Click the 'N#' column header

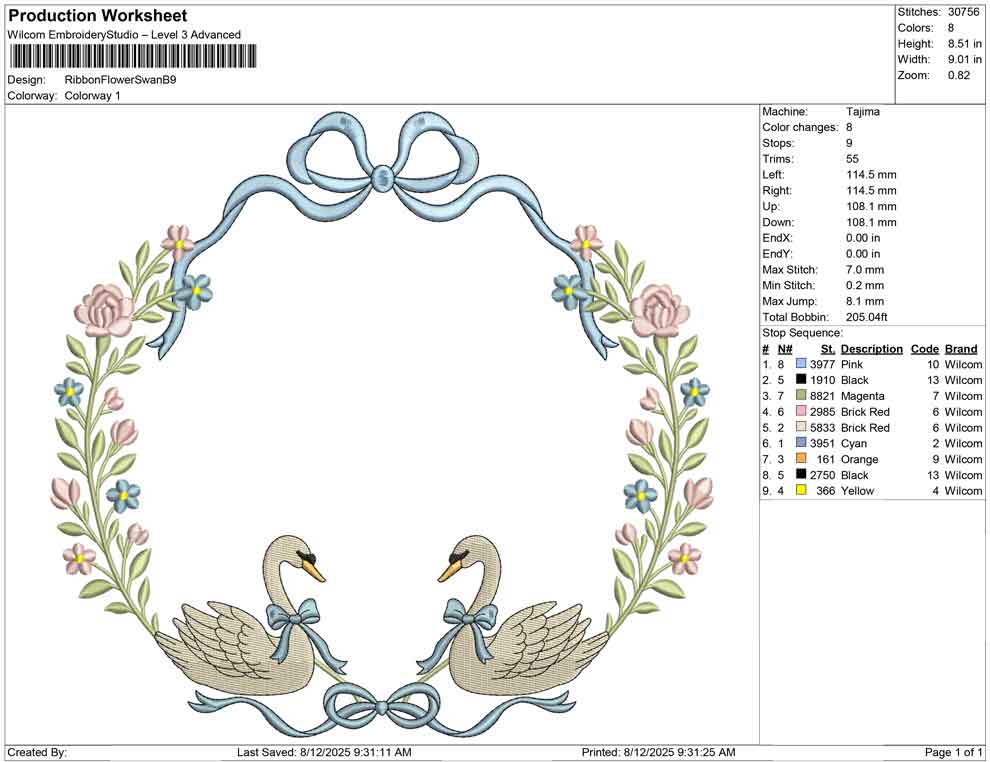pos(785,348)
